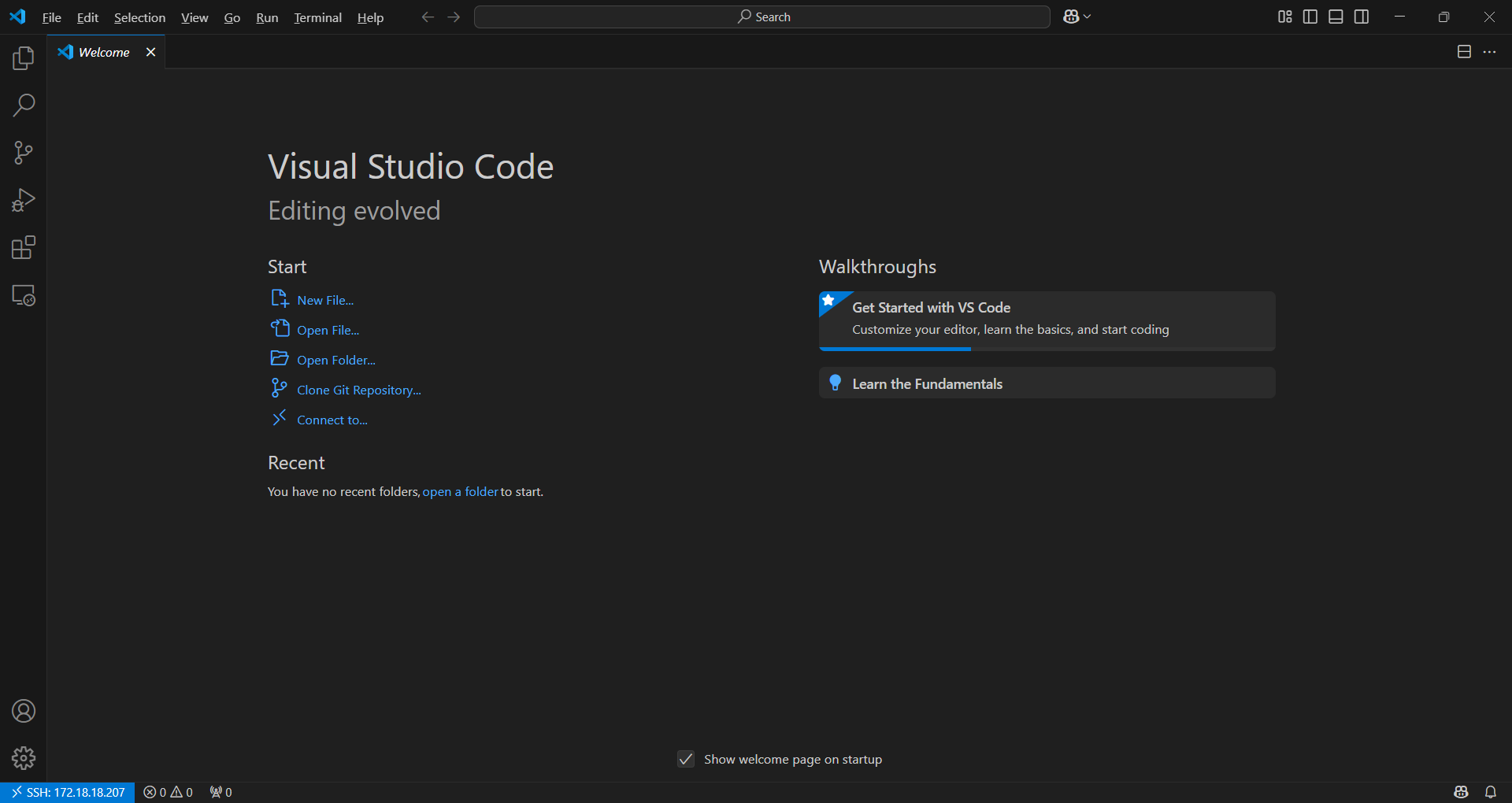
Task: Click the forwarded ports status item
Action: (220, 792)
